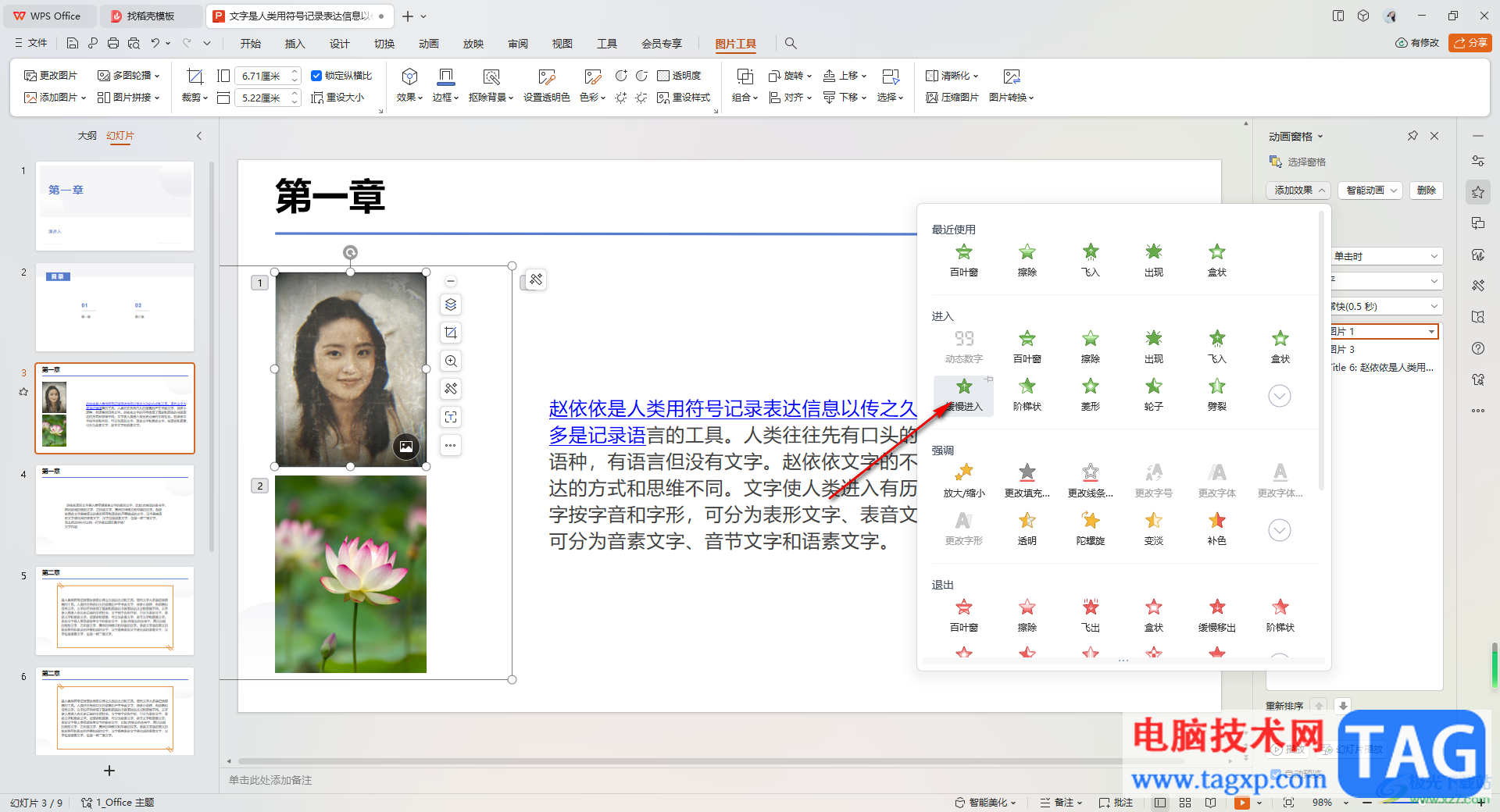Image resolution: width=1500 pixels, height=812 pixels.
Task: Click the print icon in quick access toolbar
Action: click(113, 43)
